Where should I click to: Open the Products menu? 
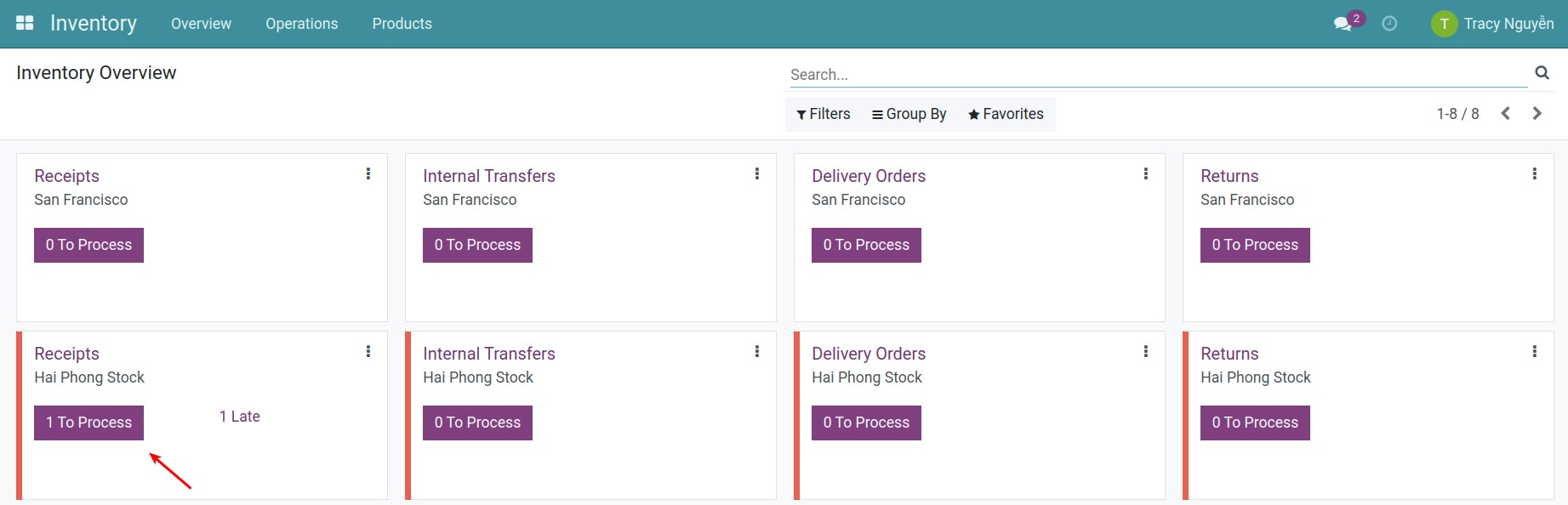[402, 24]
